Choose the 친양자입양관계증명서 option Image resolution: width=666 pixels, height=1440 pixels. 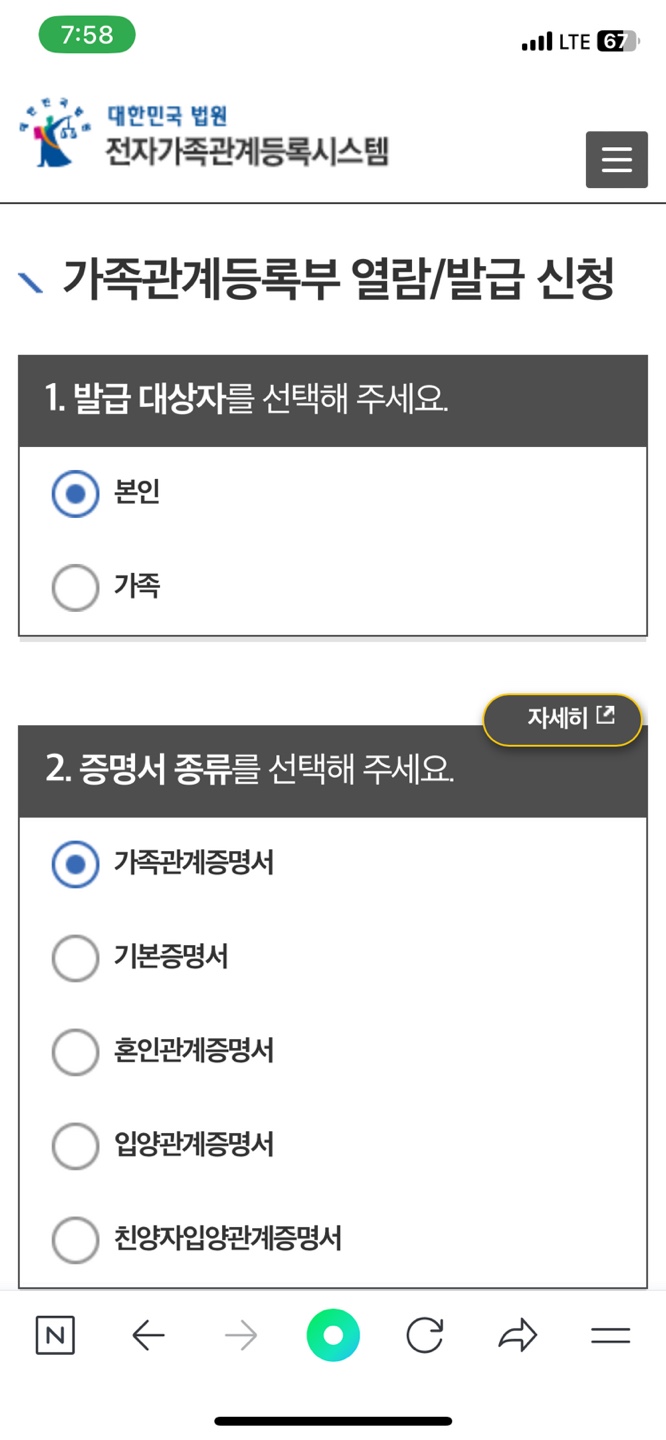coord(75,1240)
